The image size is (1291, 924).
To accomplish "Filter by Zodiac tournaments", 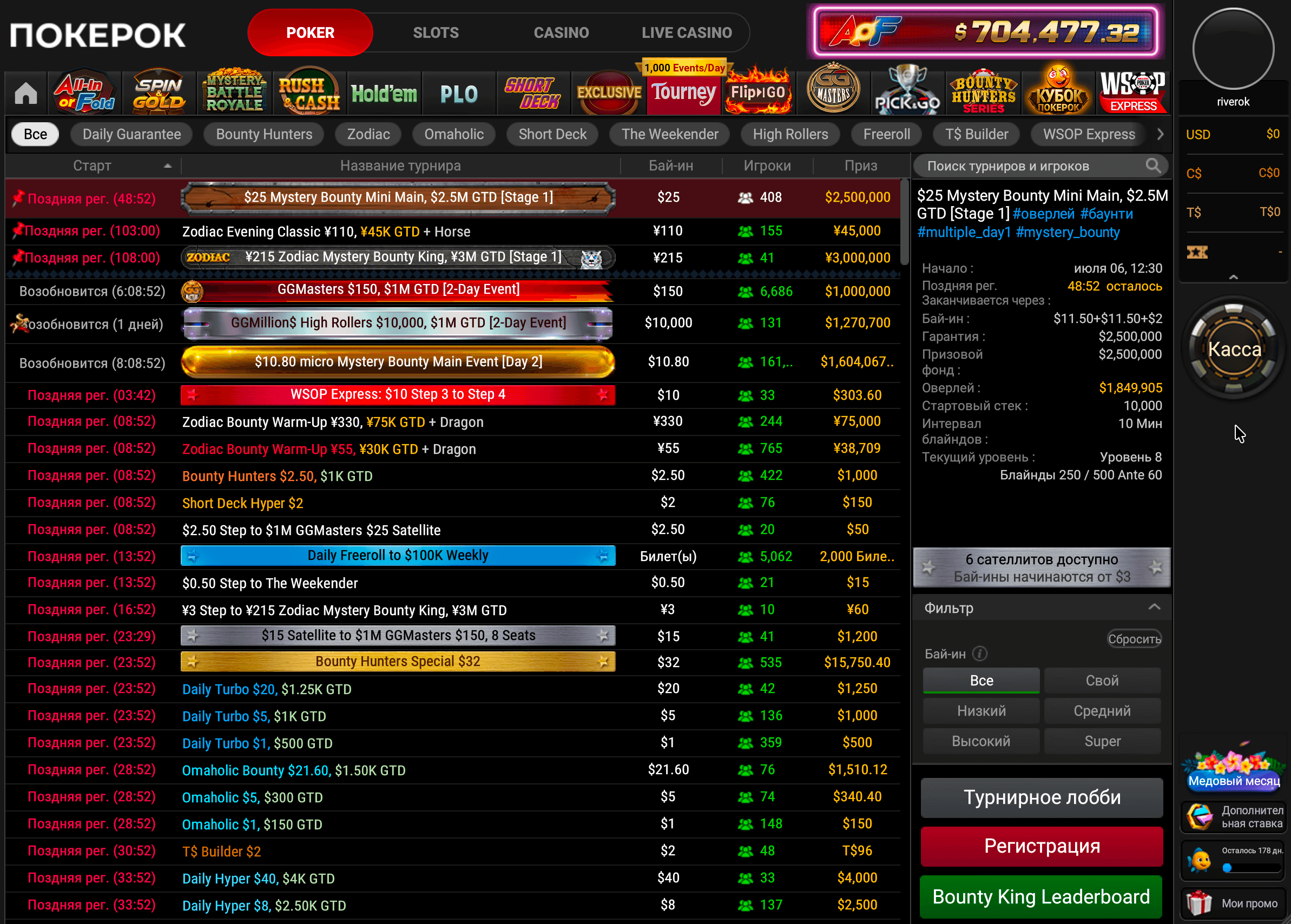I will pos(368,134).
